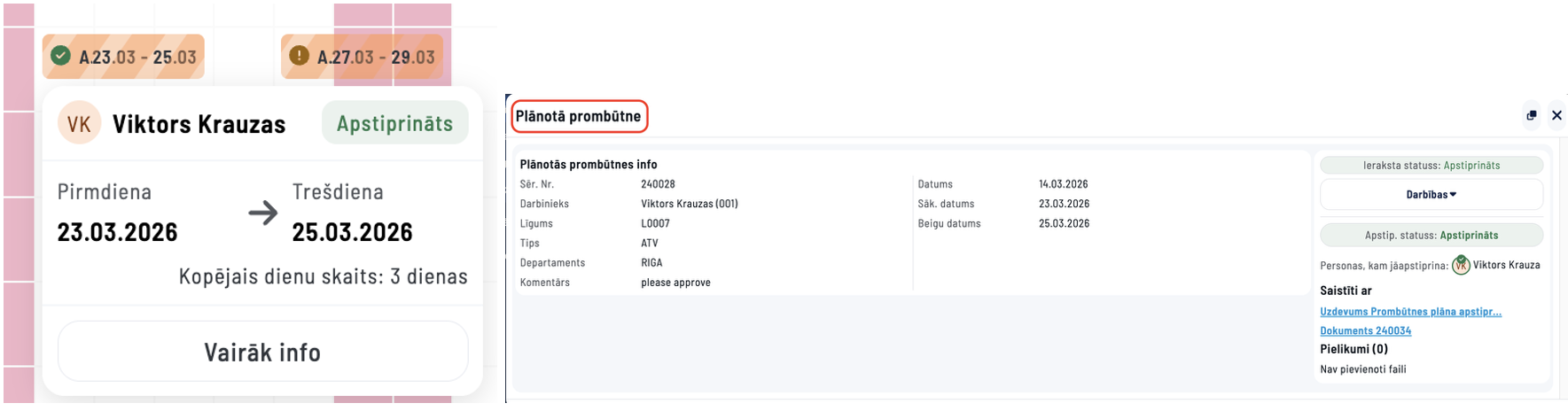Click the orange warning icon on A.27.03 - 29.03
The image size is (1568, 411).
click(x=300, y=56)
